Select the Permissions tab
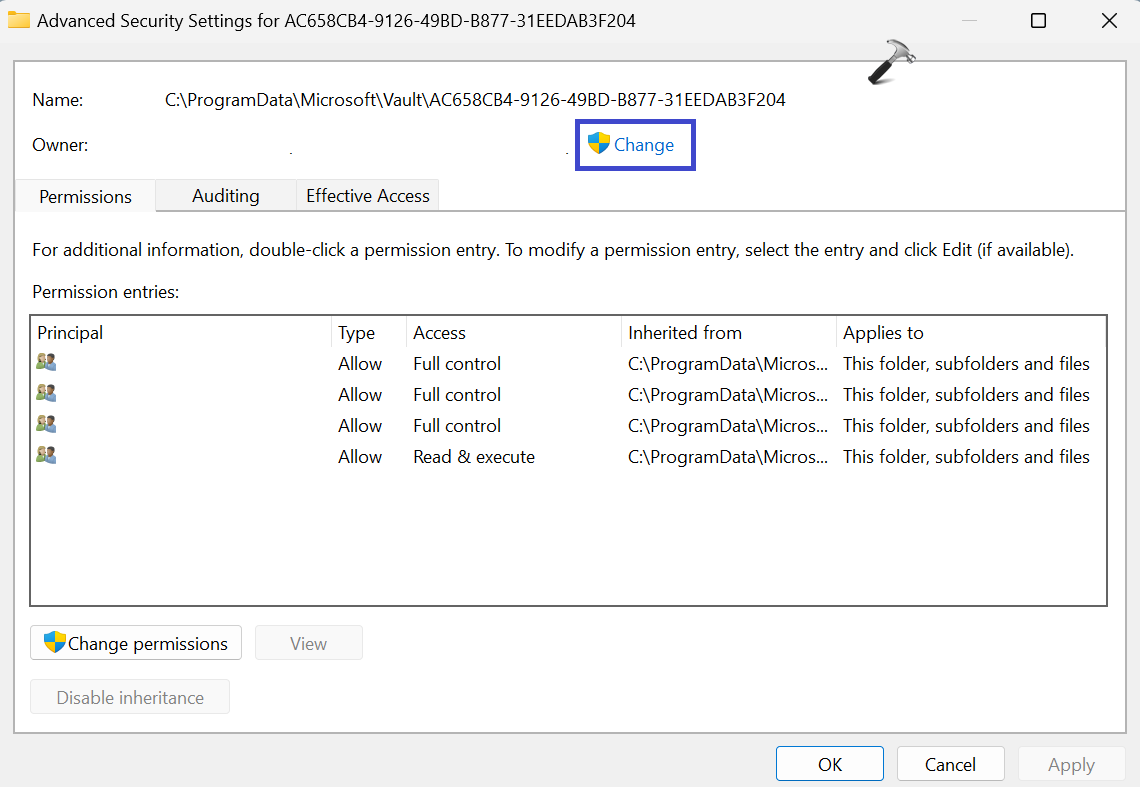Screen dimensions: 1140x787 [x=85, y=197]
